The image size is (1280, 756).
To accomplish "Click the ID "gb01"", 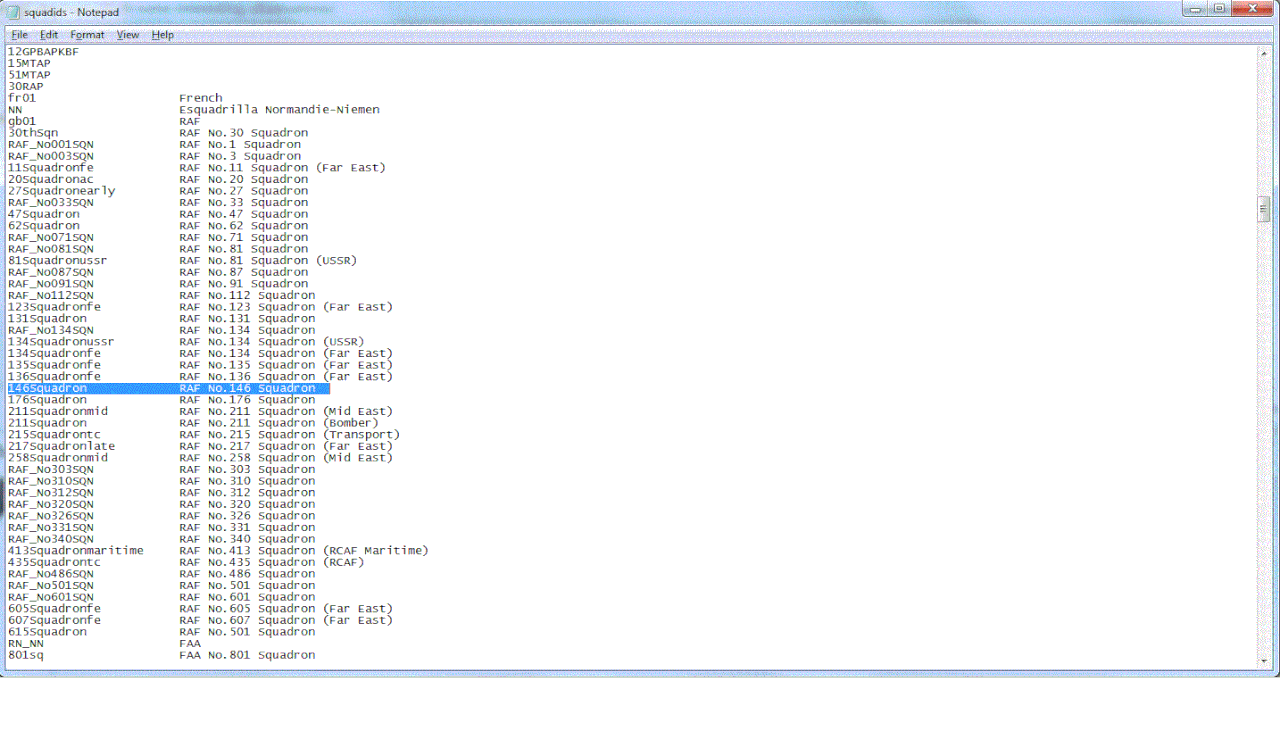I will (22, 121).
